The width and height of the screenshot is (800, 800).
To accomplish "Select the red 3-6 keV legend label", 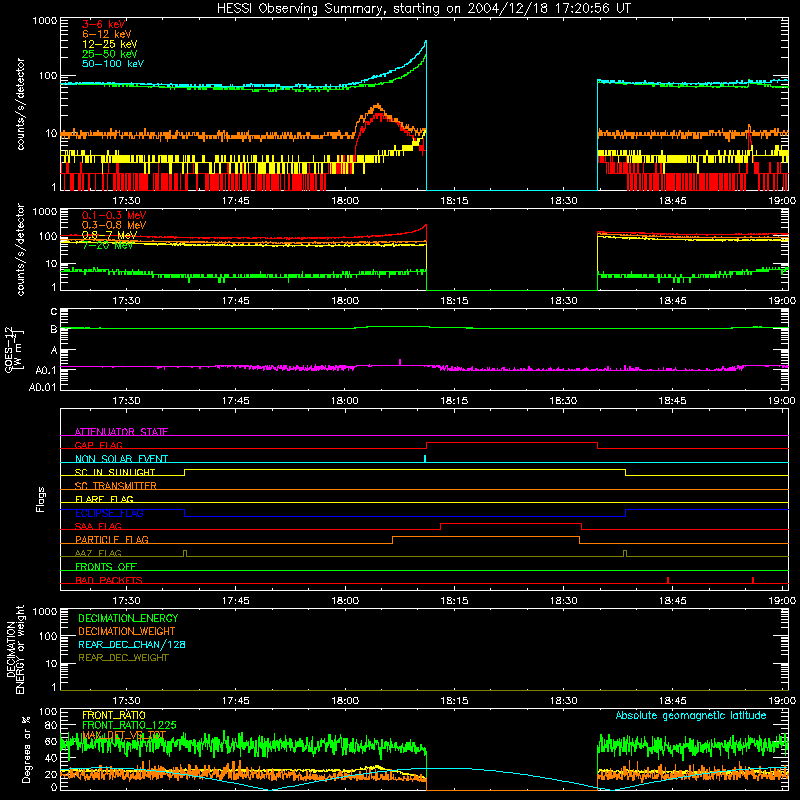I will (x=104, y=24).
